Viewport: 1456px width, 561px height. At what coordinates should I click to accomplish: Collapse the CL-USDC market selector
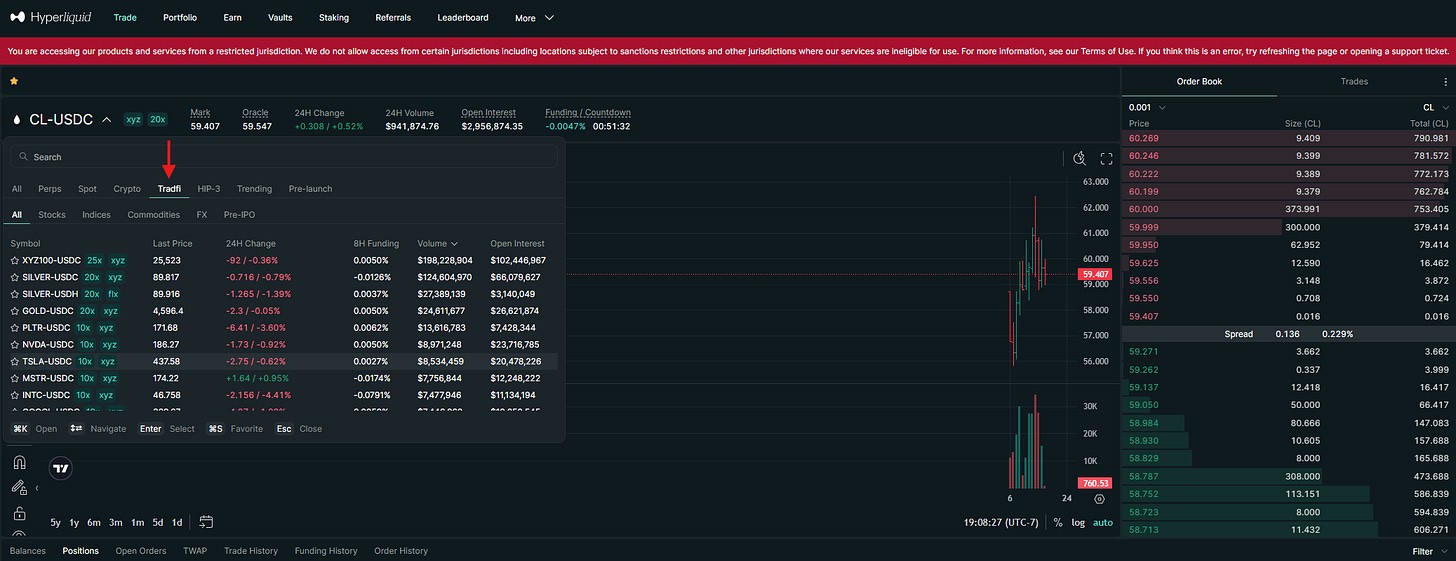[106, 119]
